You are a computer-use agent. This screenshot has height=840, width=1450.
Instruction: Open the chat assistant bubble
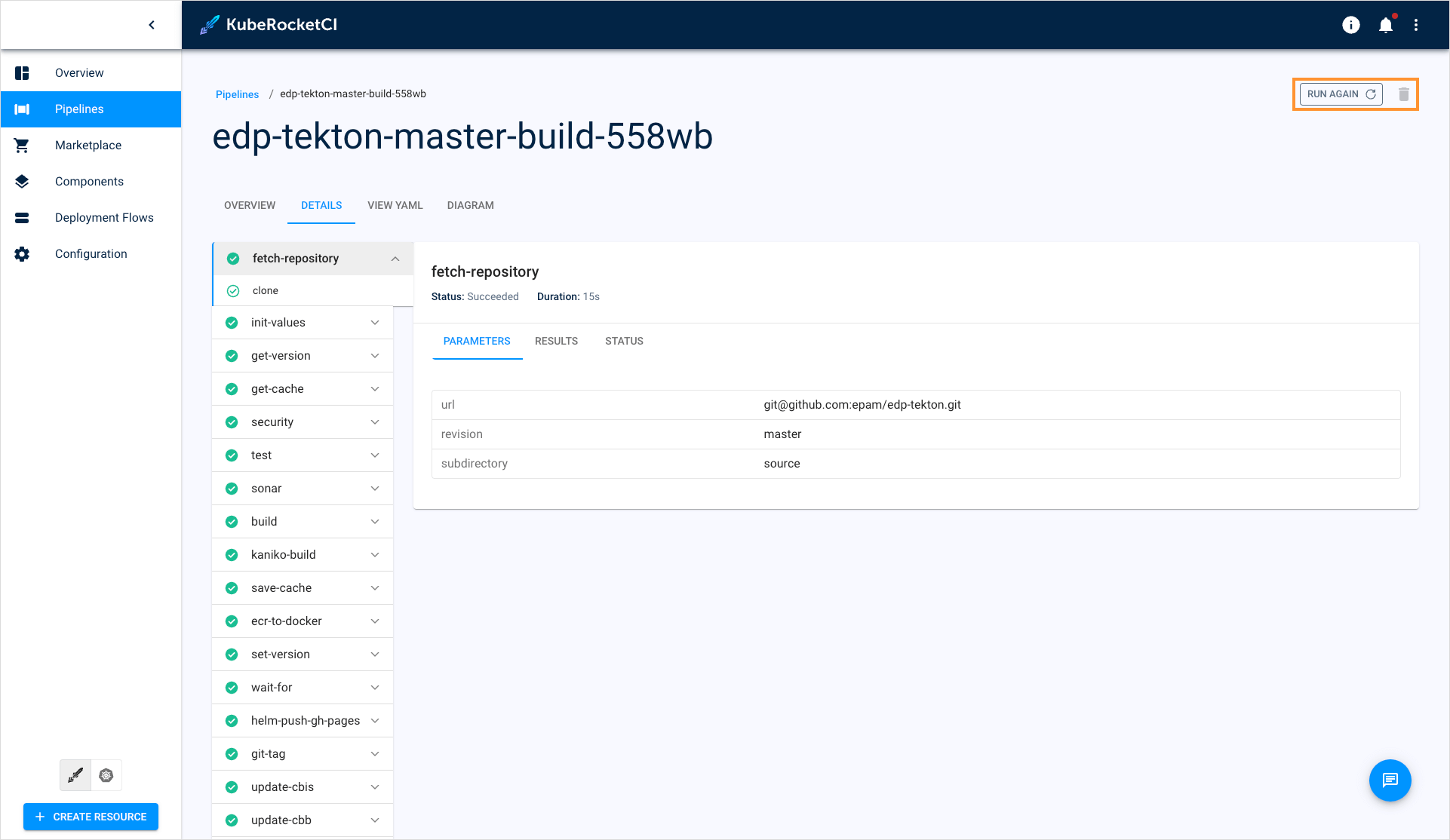1390,780
